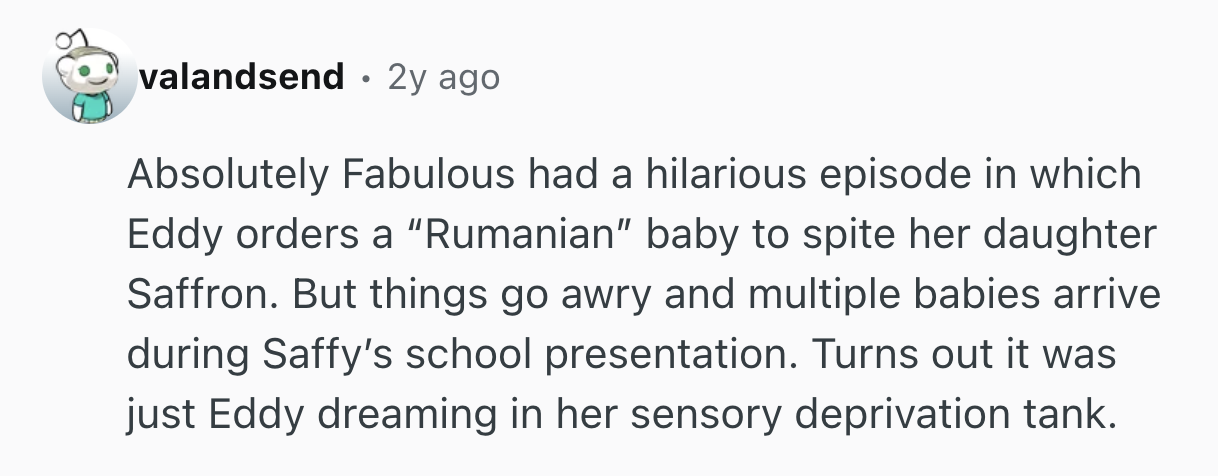Click the dot separator before the timestamp
The width and height of the screenshot is (1218, 476).
[x=366, y=77]
